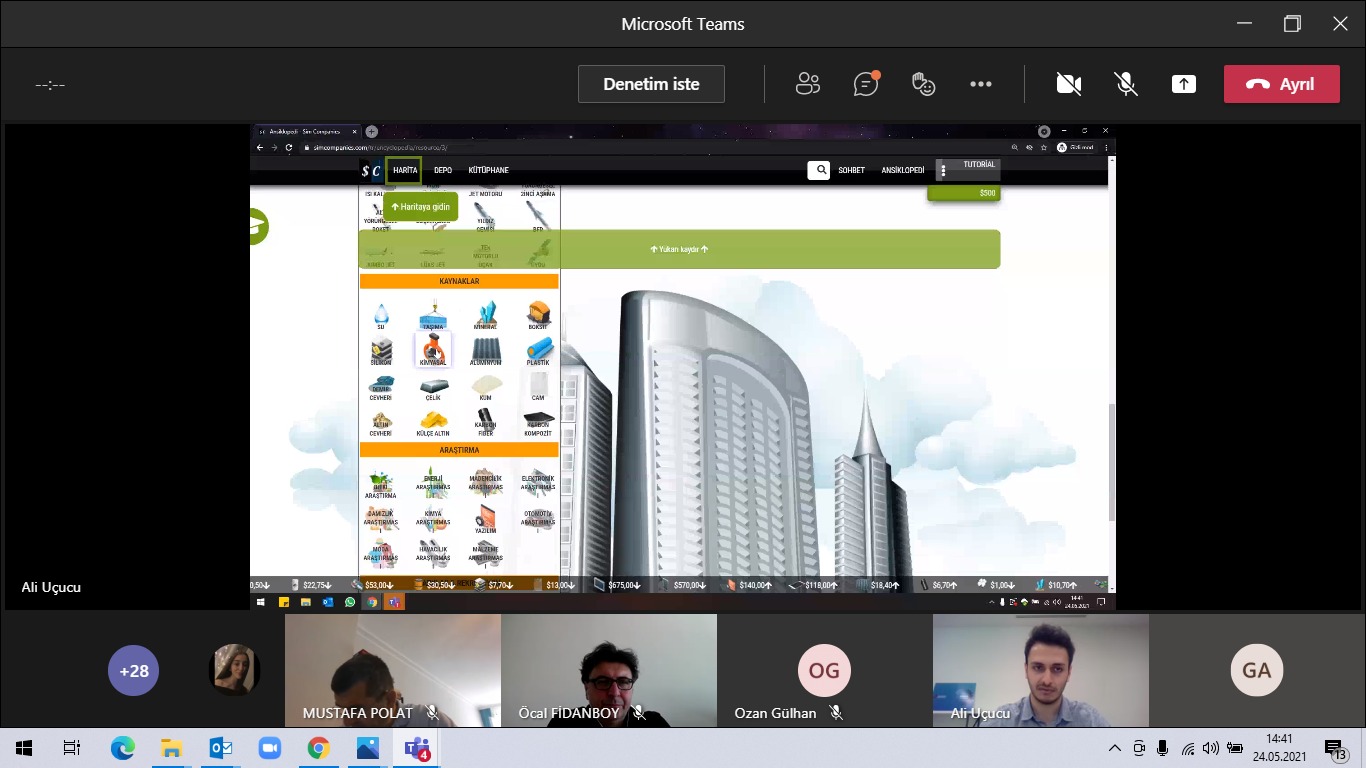Select the HARİTA menu item
Screen dimensions: 1366x768
(x=405, y=171)
